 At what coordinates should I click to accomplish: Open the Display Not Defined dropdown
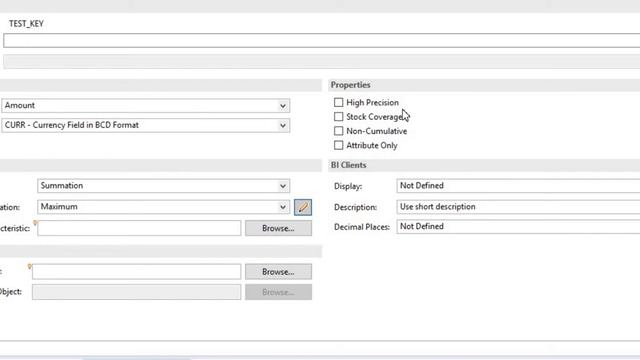[x=518, y=186]
